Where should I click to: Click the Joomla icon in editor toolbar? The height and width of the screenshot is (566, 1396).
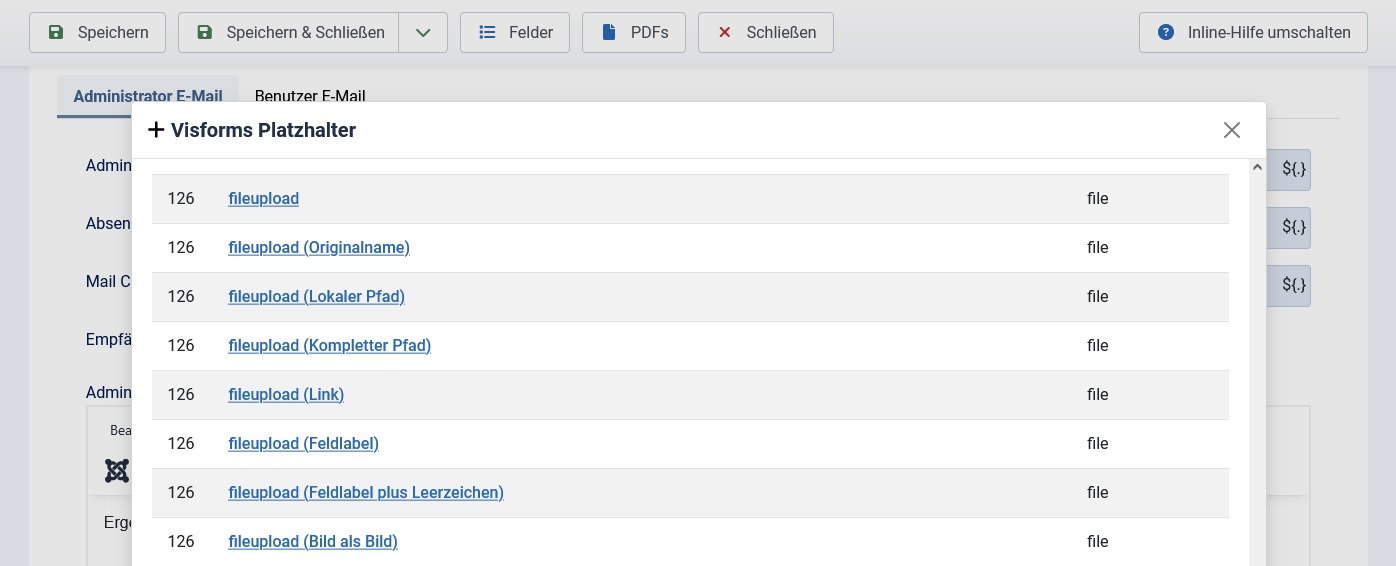[x=117, y=471]
